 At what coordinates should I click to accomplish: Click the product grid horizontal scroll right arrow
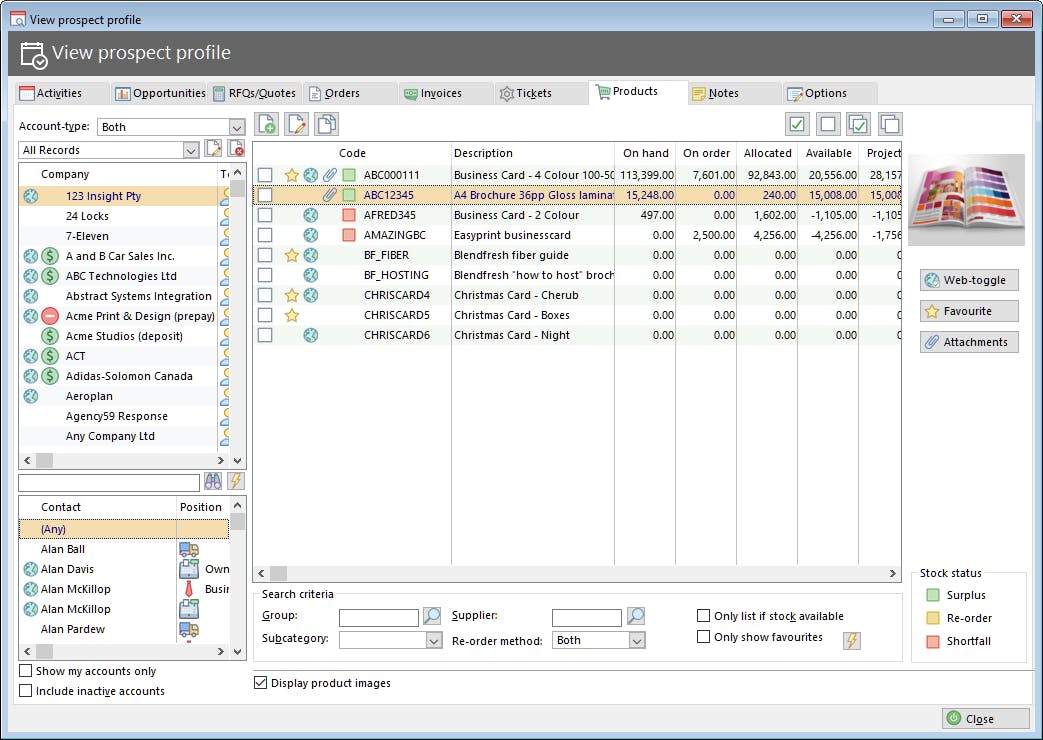[893, 573]
